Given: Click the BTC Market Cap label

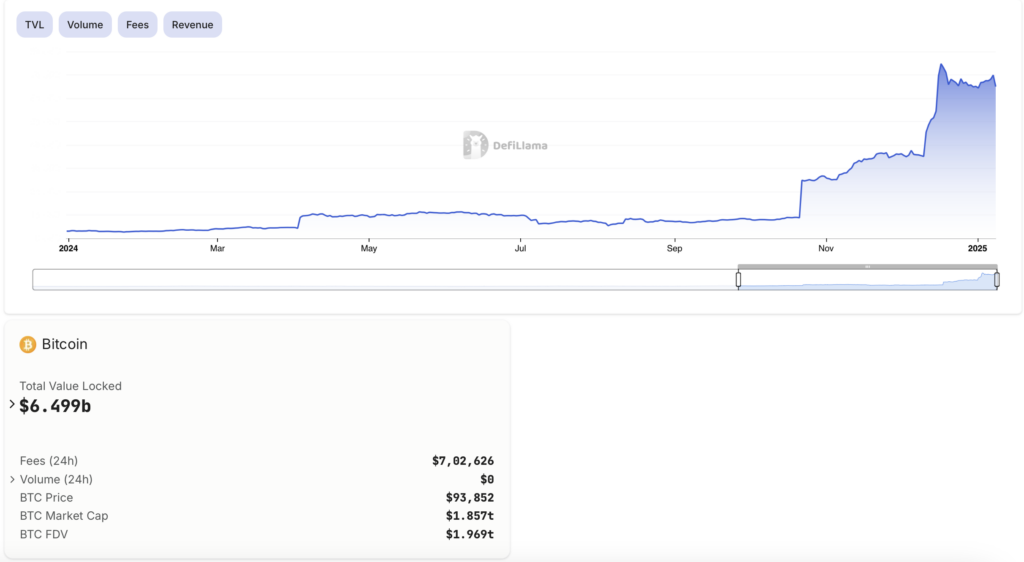Looking at the screenshot, I should 64,516.
